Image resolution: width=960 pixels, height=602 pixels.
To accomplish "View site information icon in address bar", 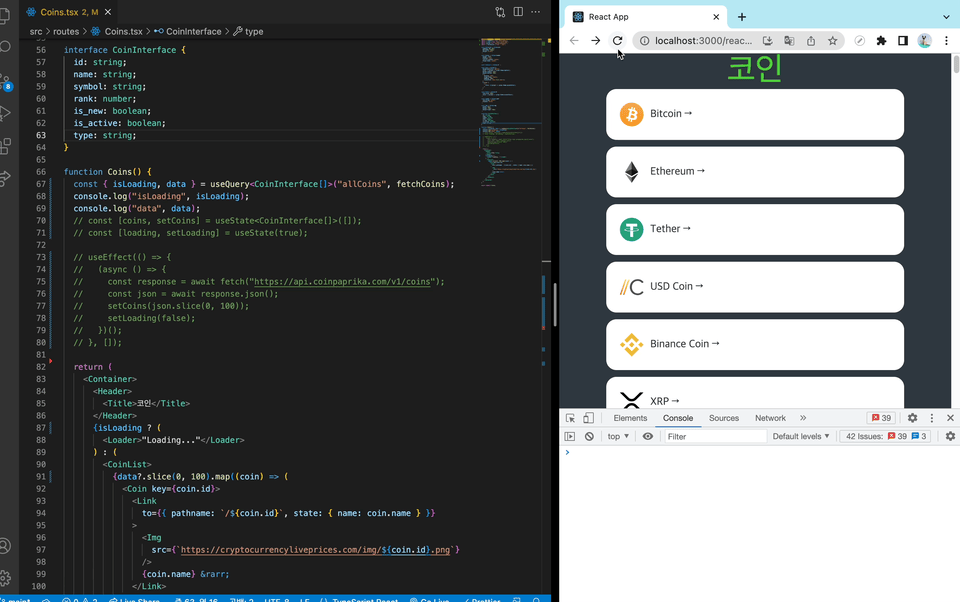I will pos(644,40).
